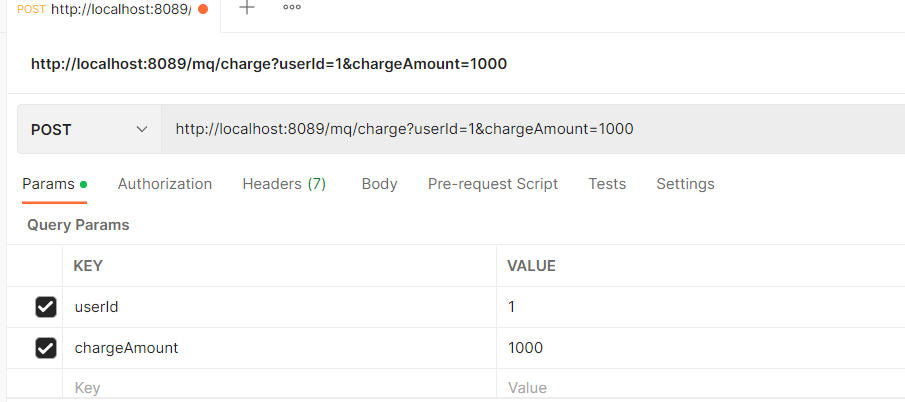This screenshot has width=905, height=402.
Task: Select the Body tab
Action: pos(379,184)
